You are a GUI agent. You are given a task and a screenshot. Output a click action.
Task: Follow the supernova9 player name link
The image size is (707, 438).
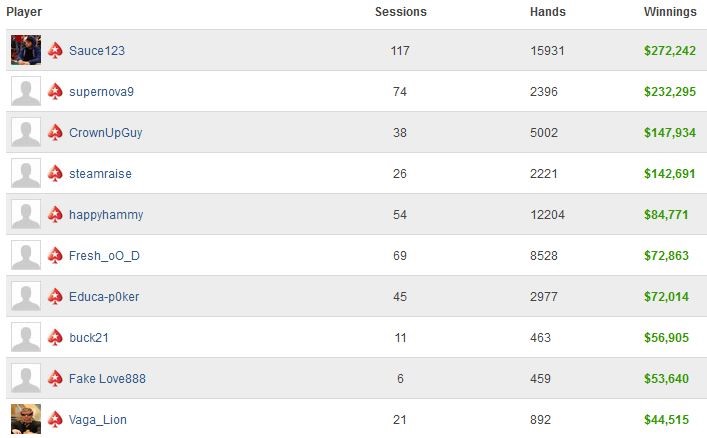(101, 92)
